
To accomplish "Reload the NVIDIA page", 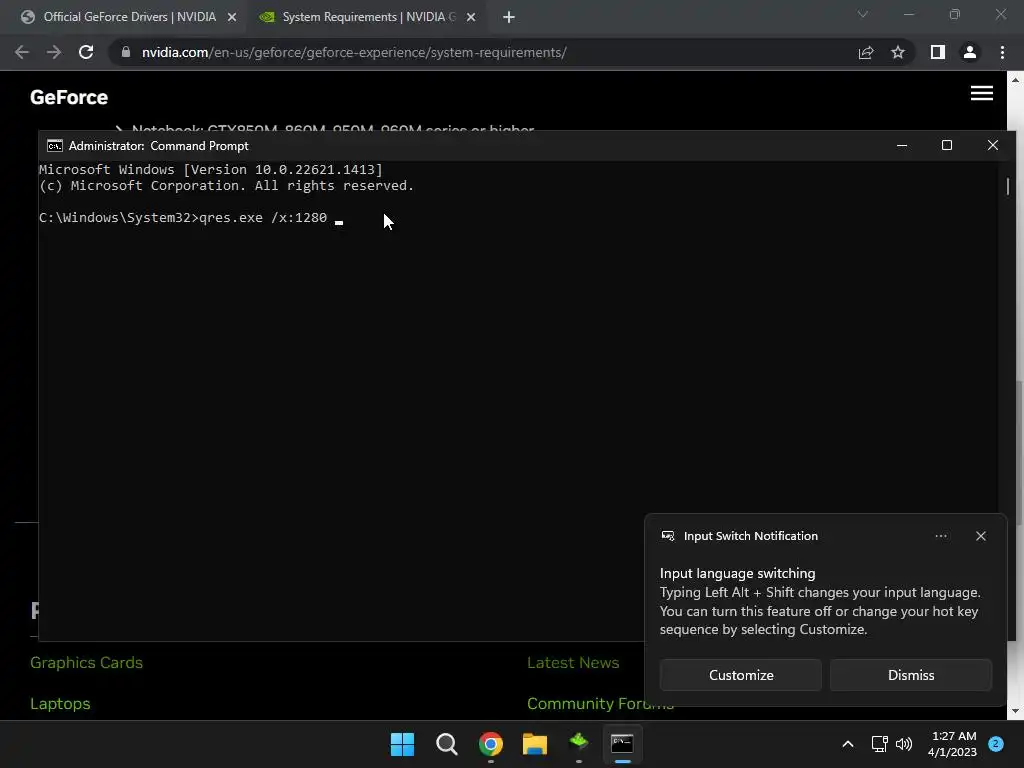I will [86, 52].
